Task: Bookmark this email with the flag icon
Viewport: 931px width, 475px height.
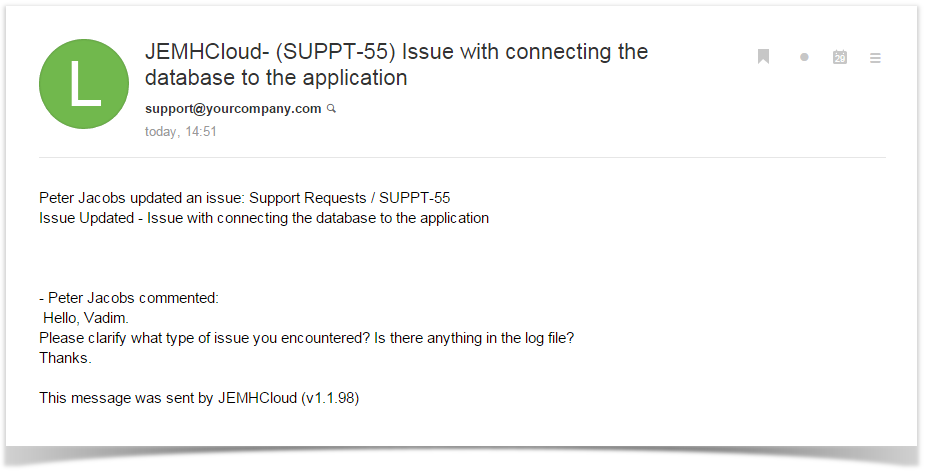Action: [x=763, y=57]
